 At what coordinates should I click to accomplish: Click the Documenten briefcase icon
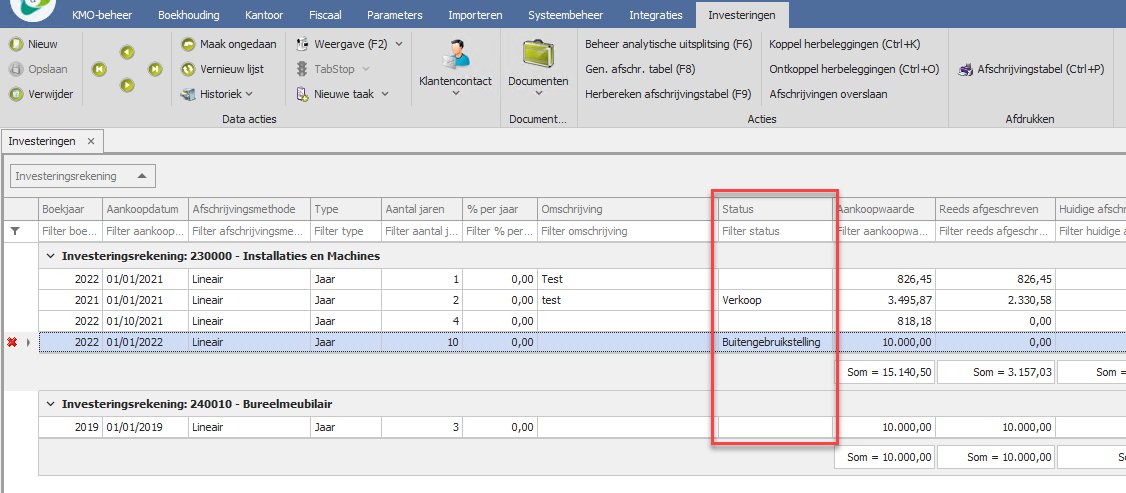538,53
